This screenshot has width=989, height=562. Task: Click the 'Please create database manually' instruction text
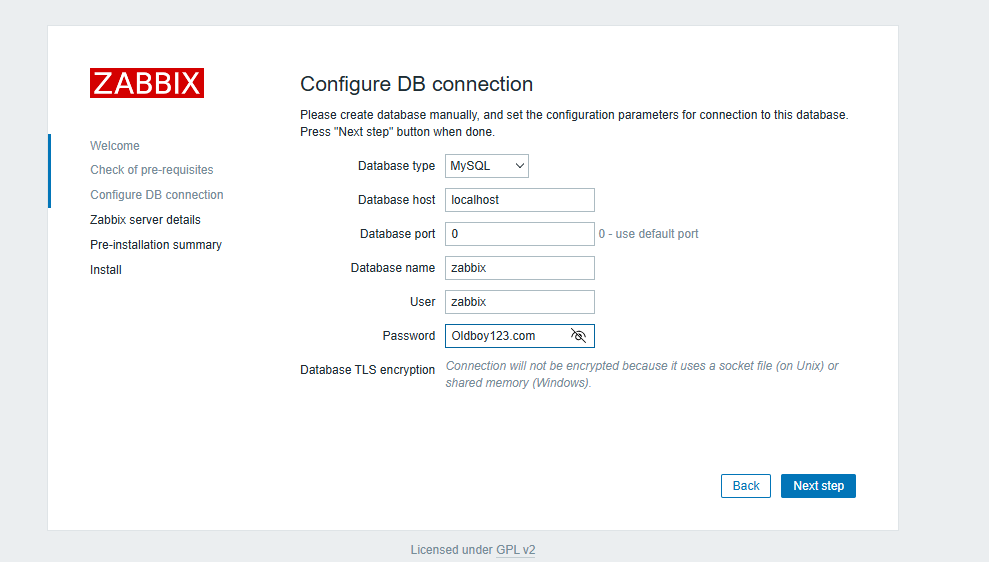pos(574,124)
